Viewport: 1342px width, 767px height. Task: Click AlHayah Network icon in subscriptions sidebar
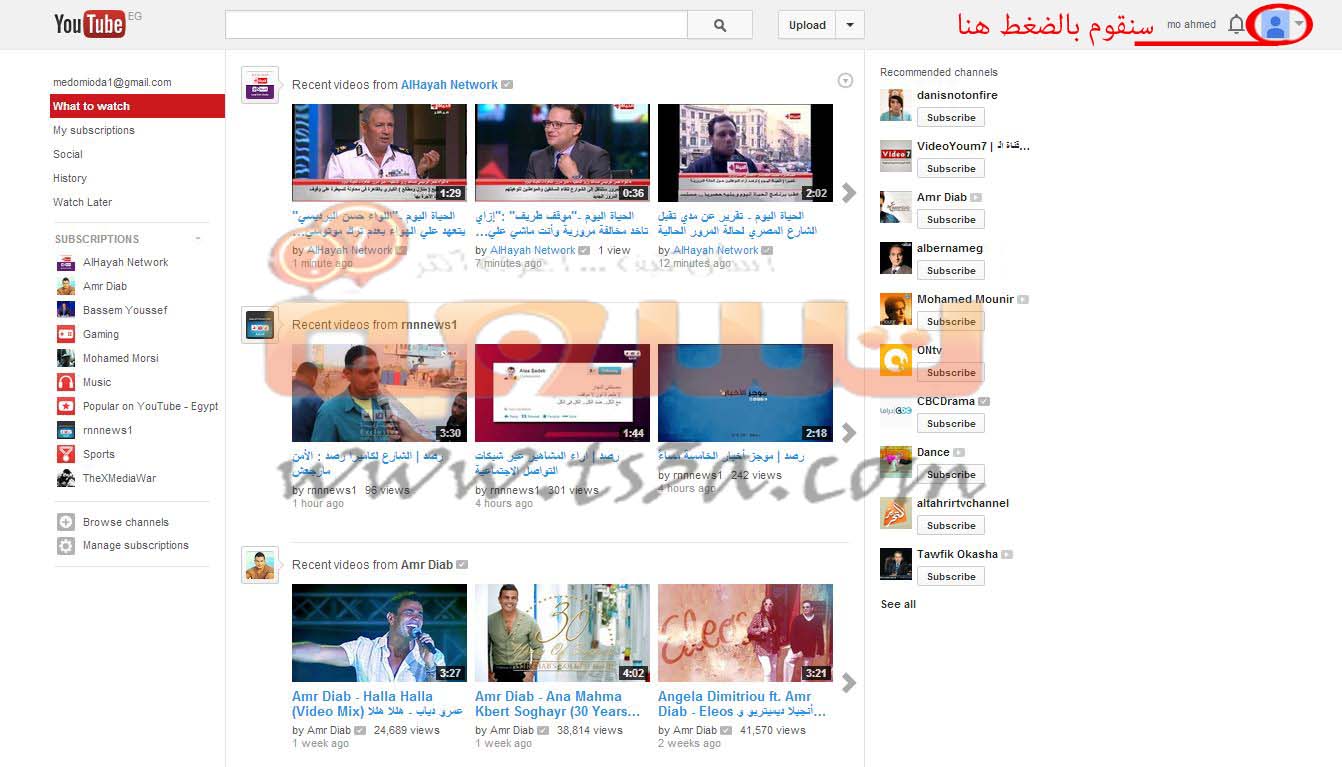point(65,262)
